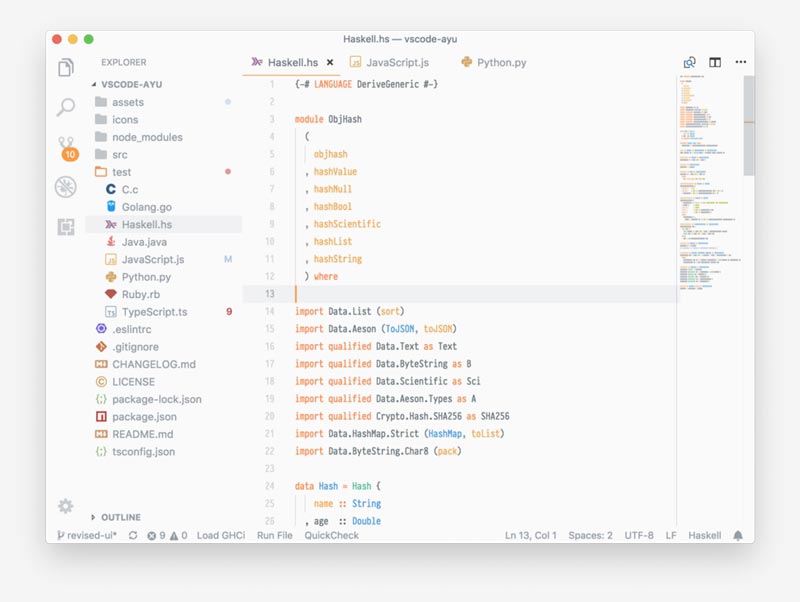Viewport: 800px width, 602px height.
Task: Change encoding via UTF-8 indicator
Action: 639,535
